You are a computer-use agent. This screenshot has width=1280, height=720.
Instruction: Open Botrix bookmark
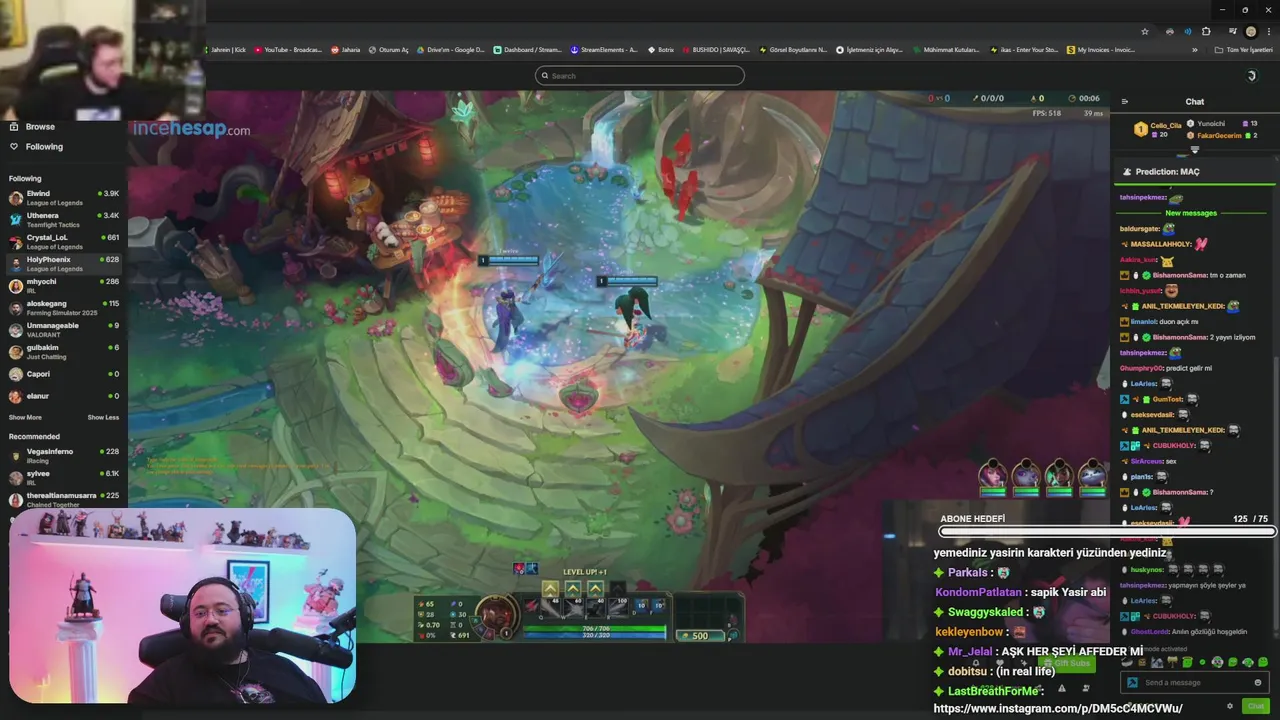point(661,50)
